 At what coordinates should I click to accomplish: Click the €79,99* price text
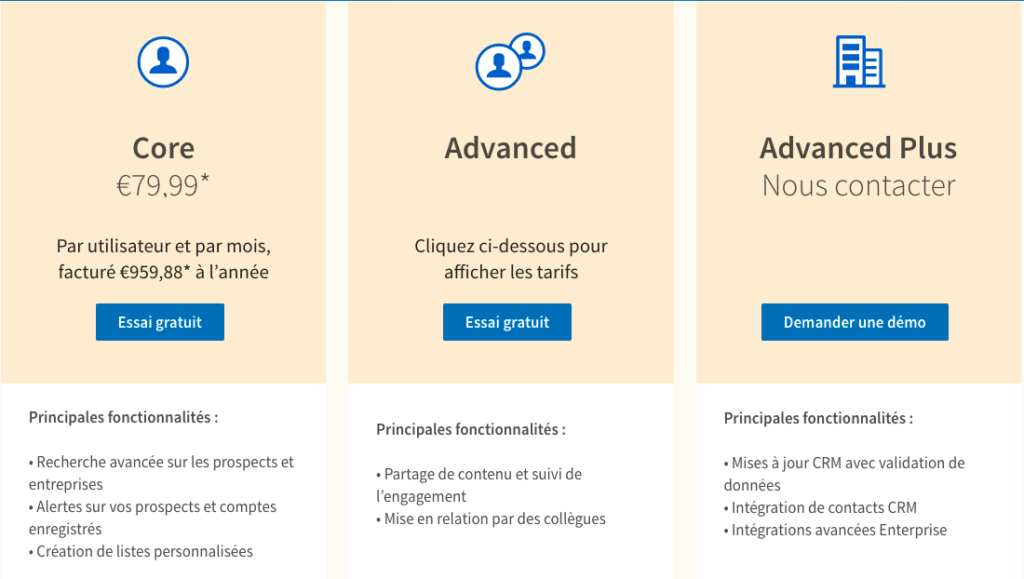[x=163, y=186]
